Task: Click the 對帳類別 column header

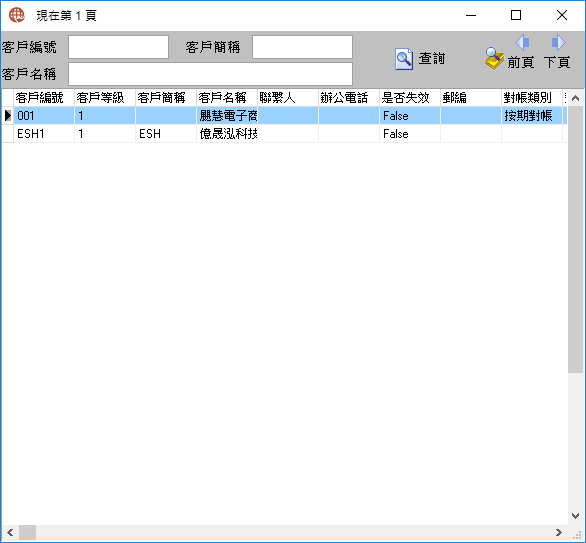Action: click(532, 98)
